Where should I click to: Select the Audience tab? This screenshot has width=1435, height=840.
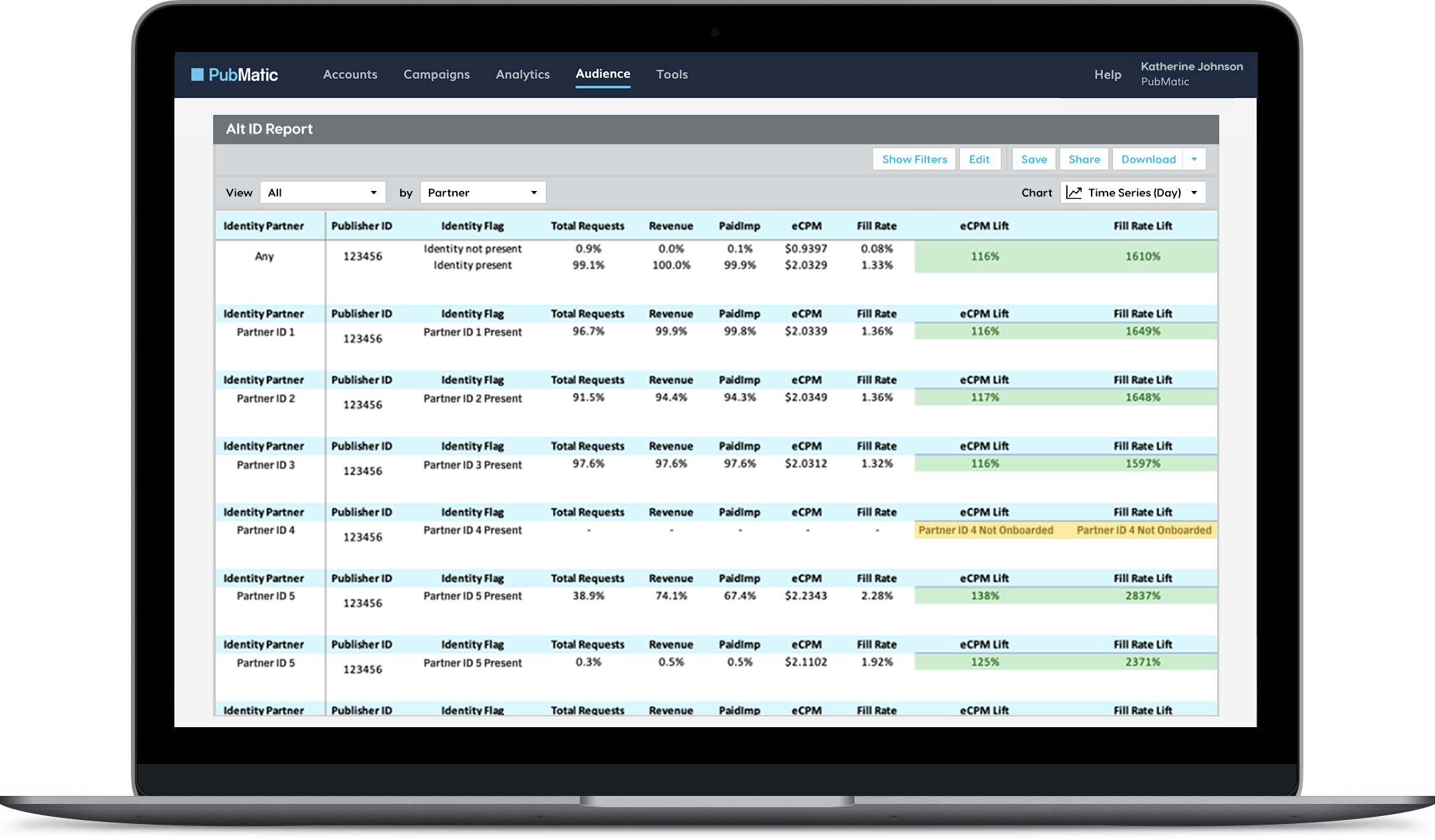(x=603, y=74)
